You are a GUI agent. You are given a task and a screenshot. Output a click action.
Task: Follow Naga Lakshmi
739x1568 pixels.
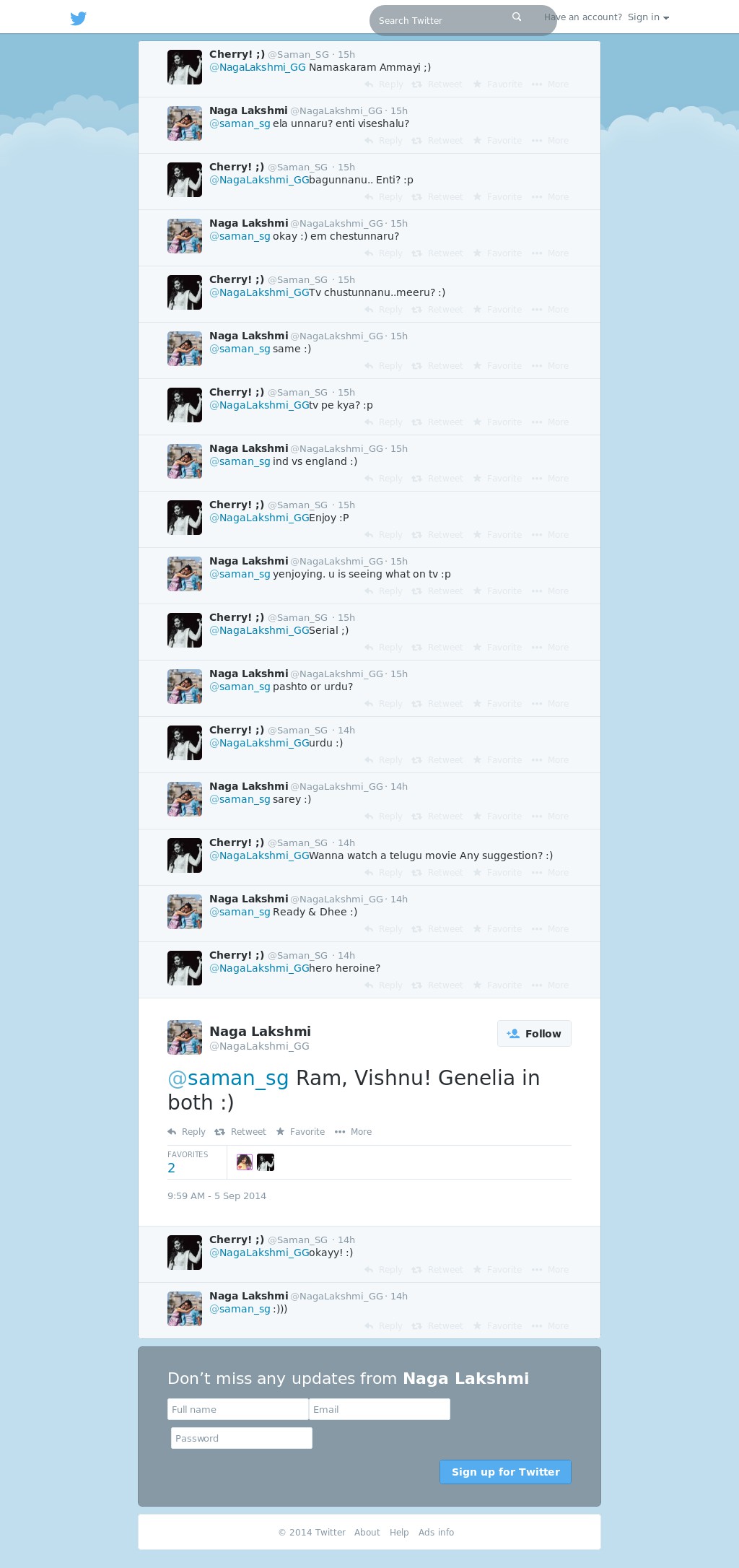pos(534,1033)
